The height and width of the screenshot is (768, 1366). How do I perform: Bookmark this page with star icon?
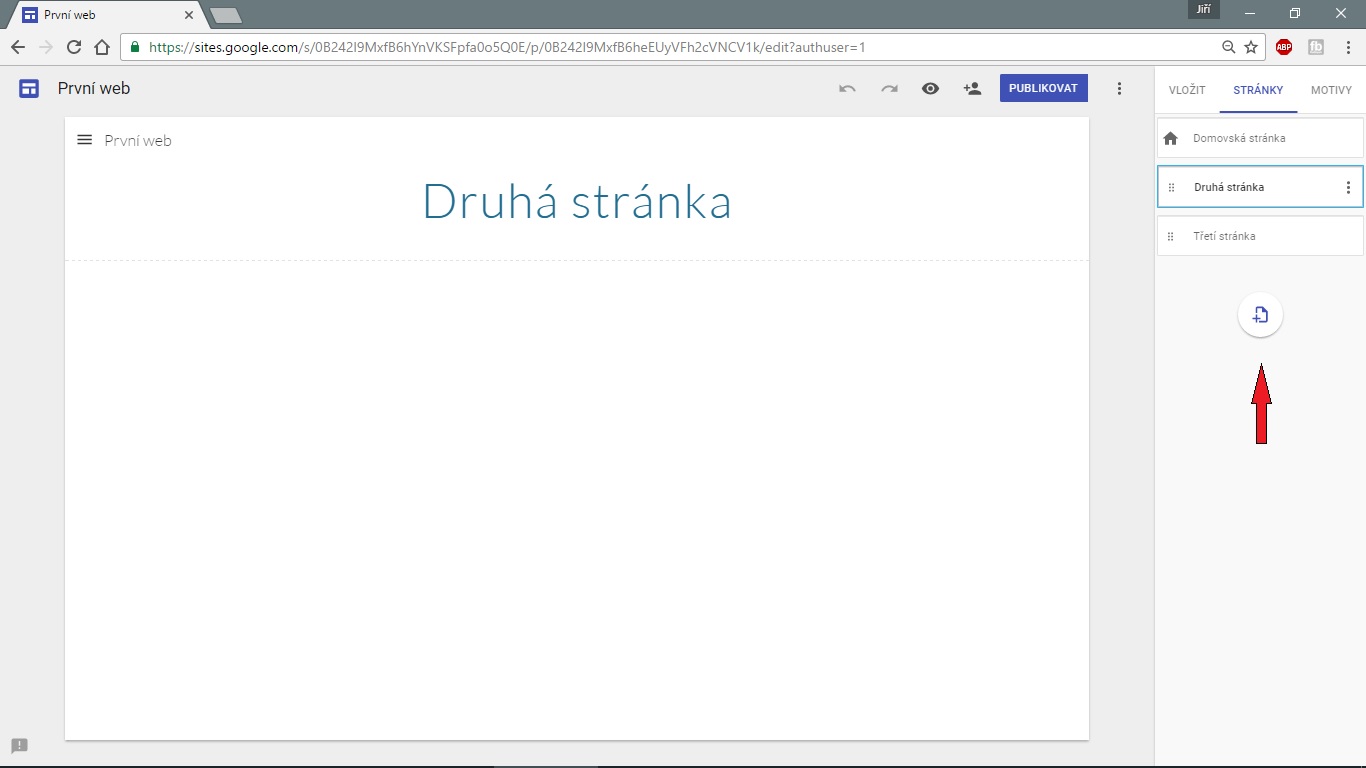click(x=1251, y=47)
